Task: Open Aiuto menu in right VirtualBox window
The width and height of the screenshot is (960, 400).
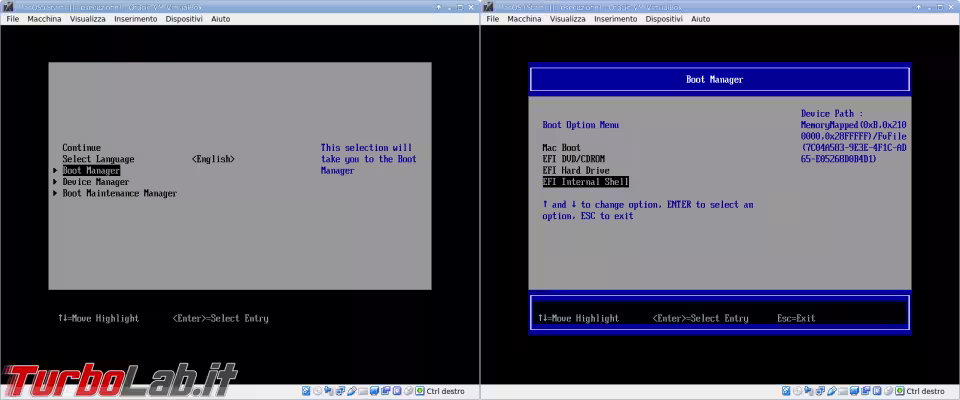Action: 700,19
